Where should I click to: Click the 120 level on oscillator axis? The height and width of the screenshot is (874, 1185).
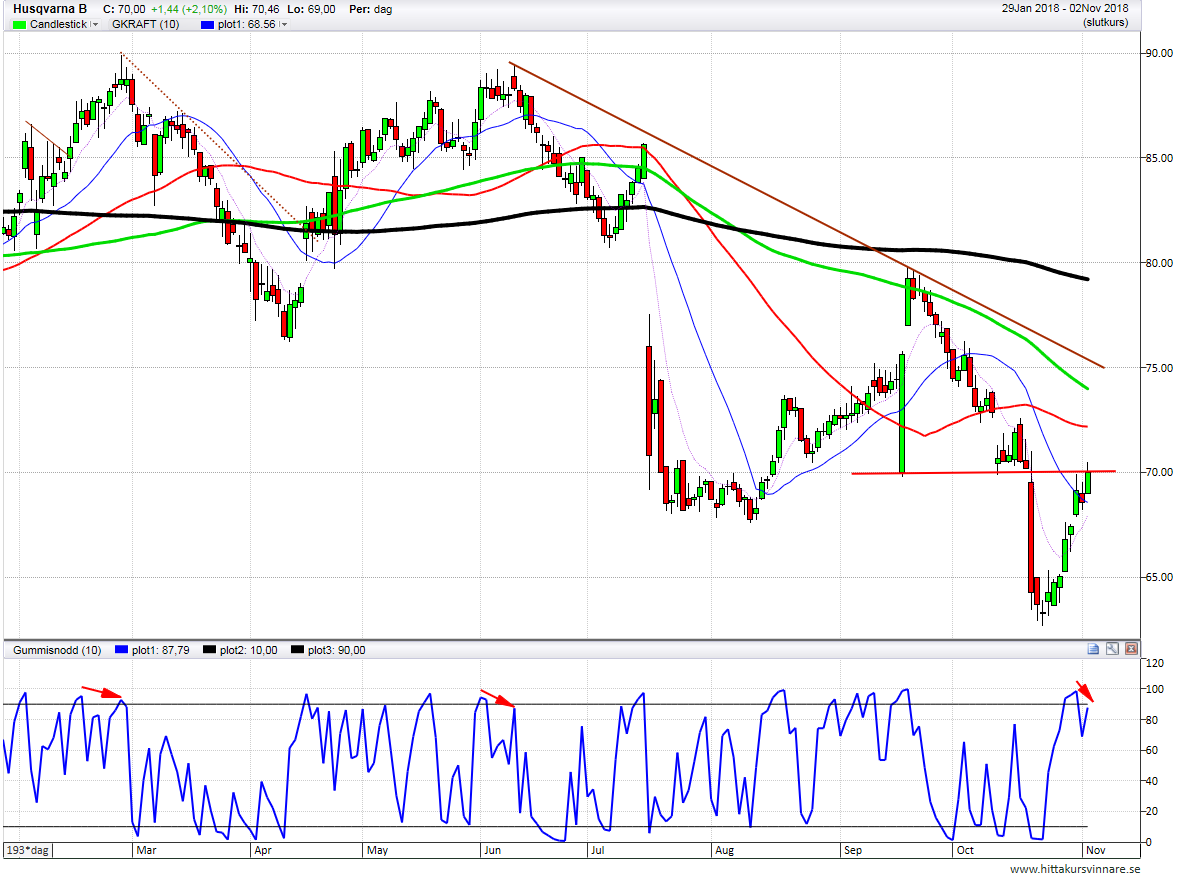pos(1155,663)
